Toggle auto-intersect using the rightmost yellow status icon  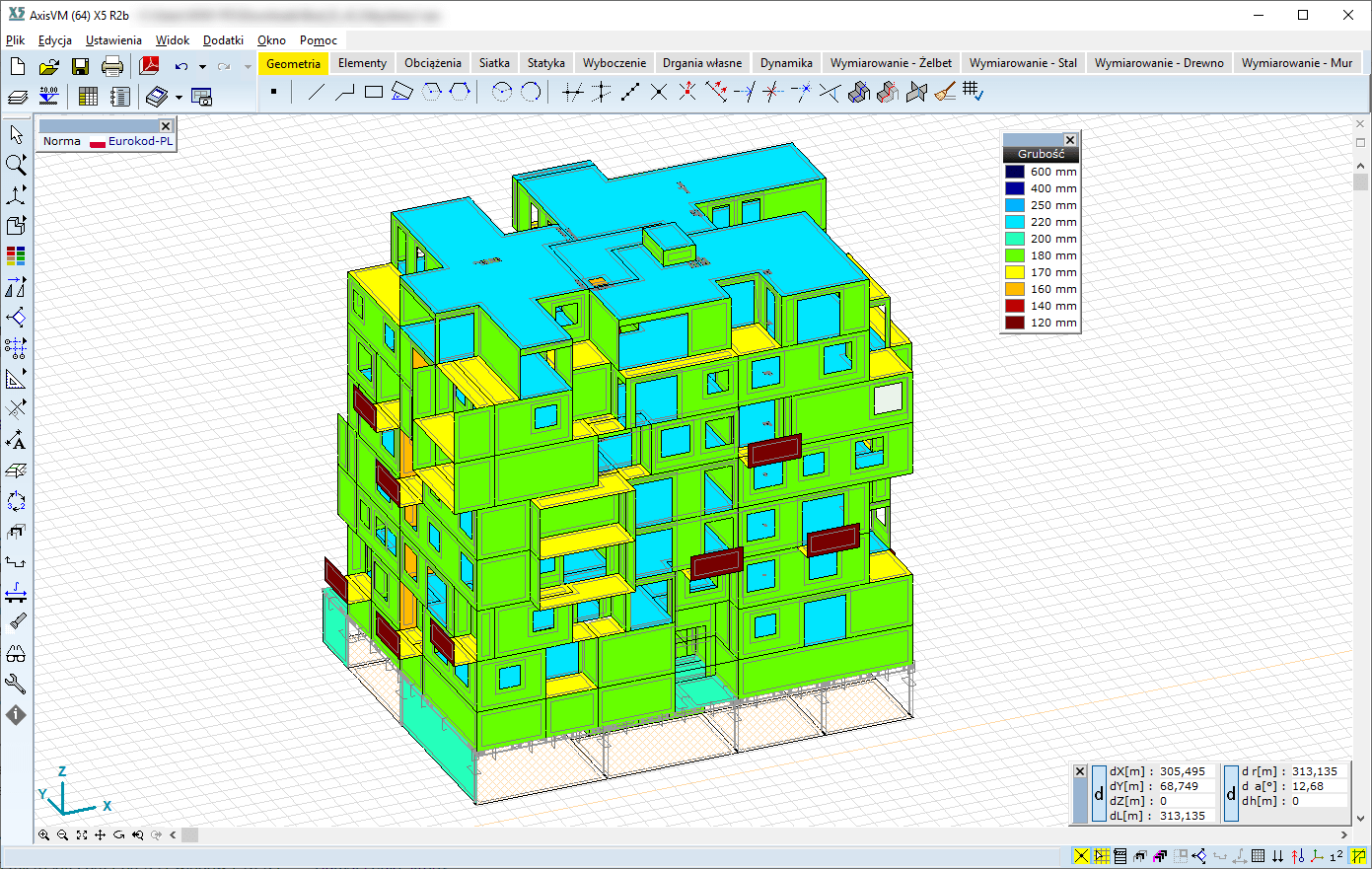(1358, 856)
